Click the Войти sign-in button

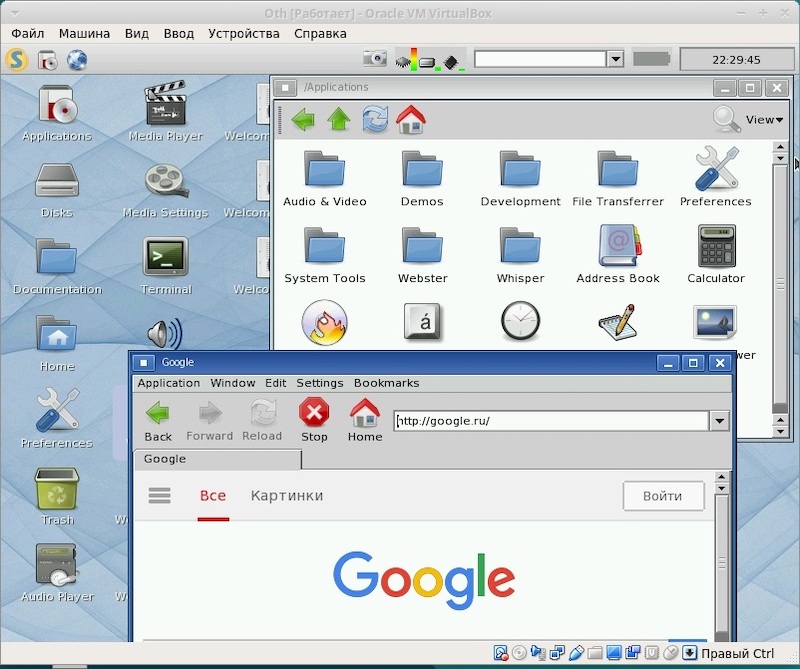coord(663,496)
